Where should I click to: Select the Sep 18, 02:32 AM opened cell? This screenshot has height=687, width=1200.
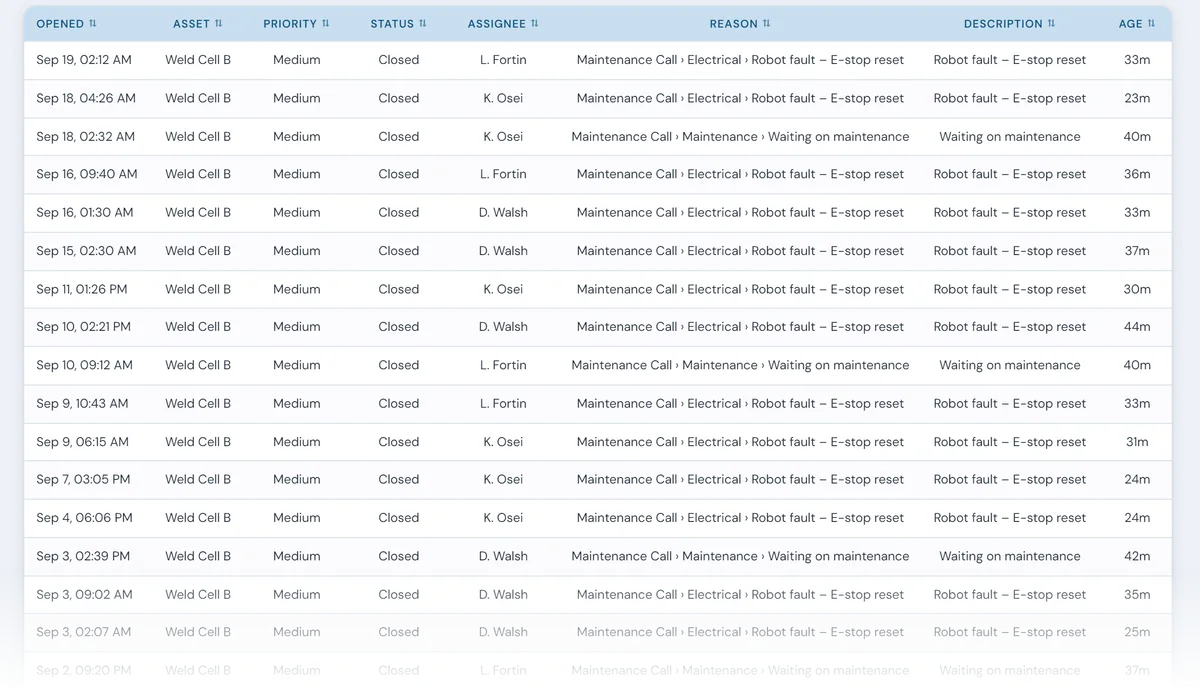click(85, 136)
